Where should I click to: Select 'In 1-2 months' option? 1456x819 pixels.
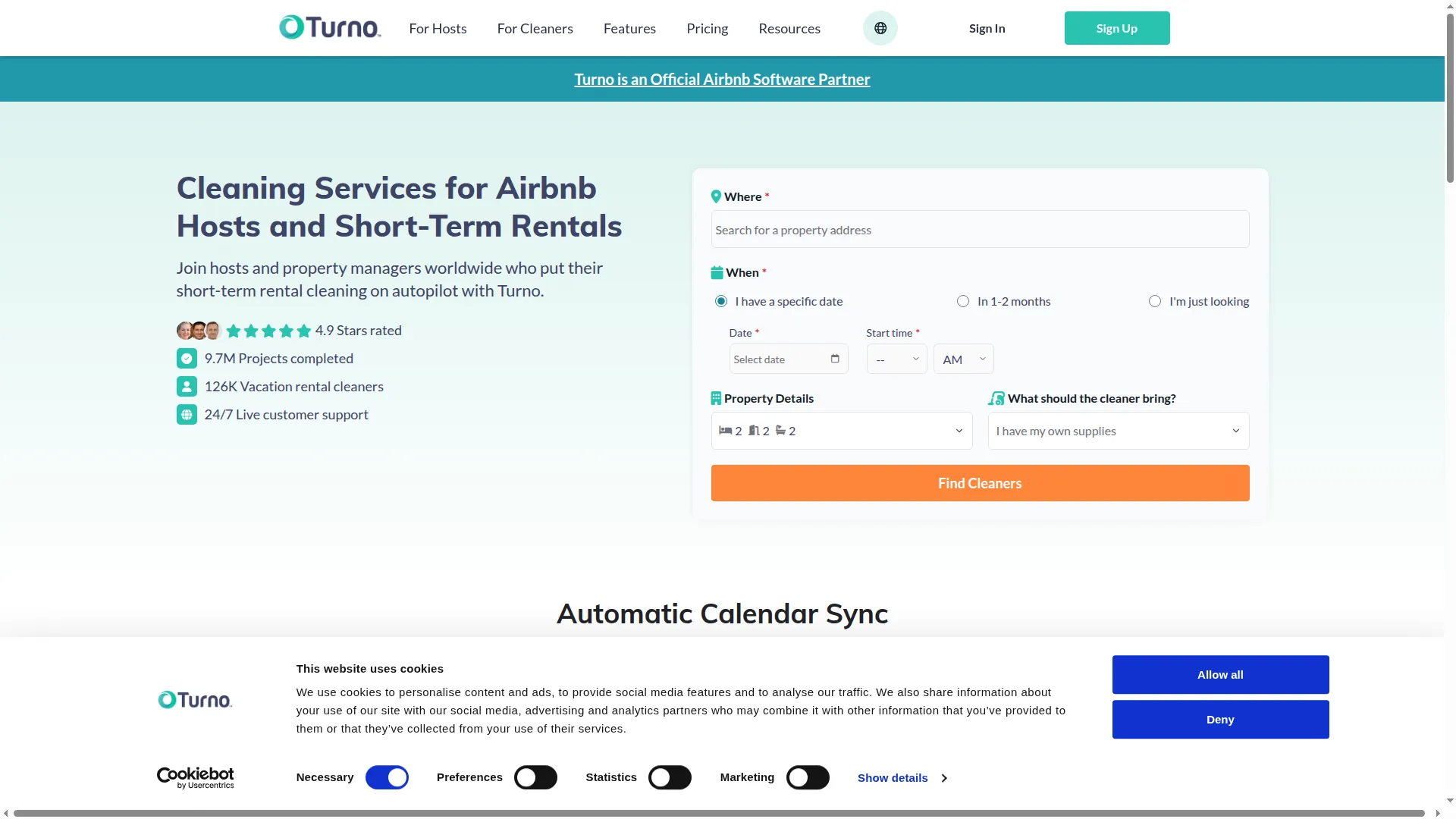pos(963,302)
